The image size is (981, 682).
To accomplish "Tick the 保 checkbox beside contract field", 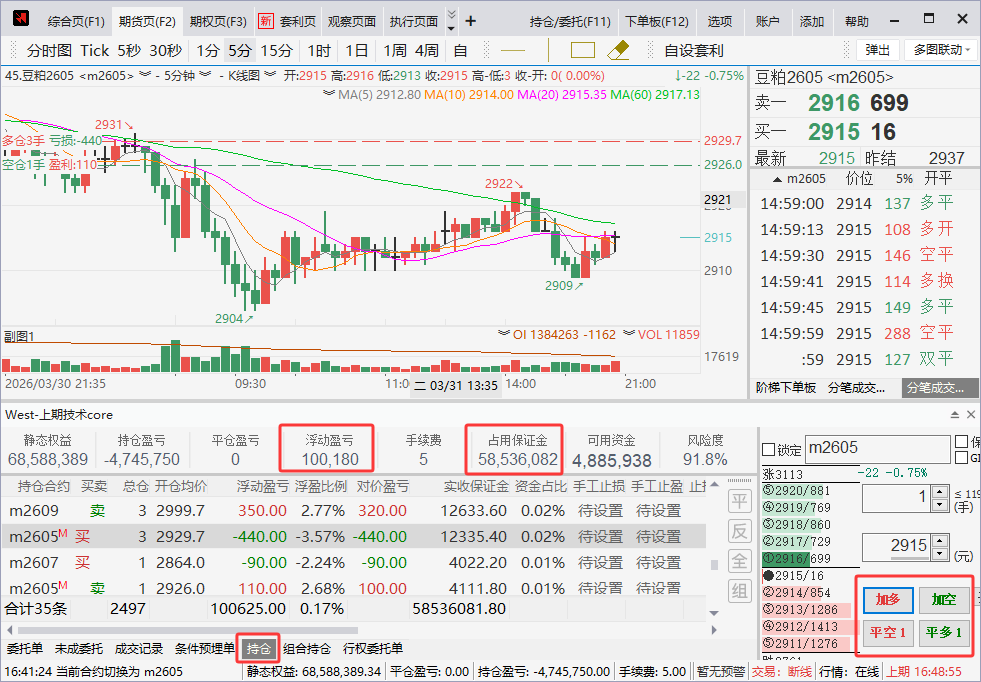I will 962,442.
